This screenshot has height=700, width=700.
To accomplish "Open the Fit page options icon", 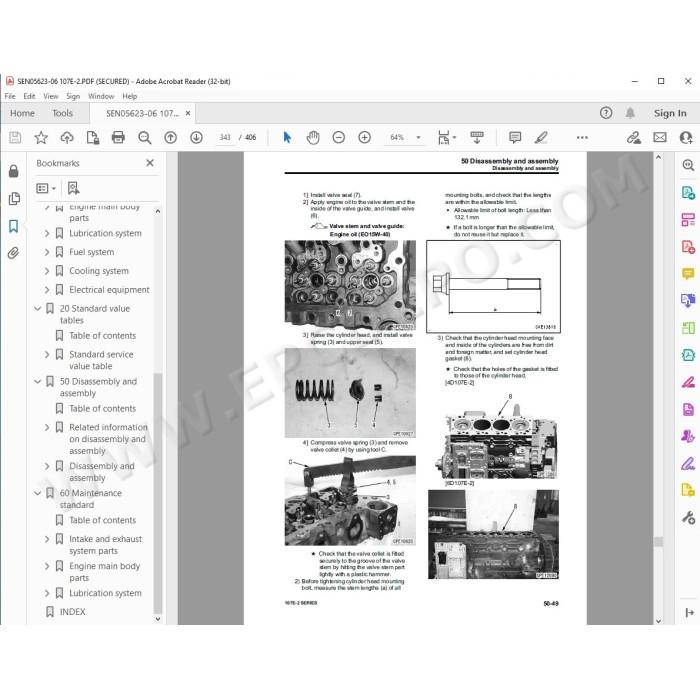I will [445, 138].
